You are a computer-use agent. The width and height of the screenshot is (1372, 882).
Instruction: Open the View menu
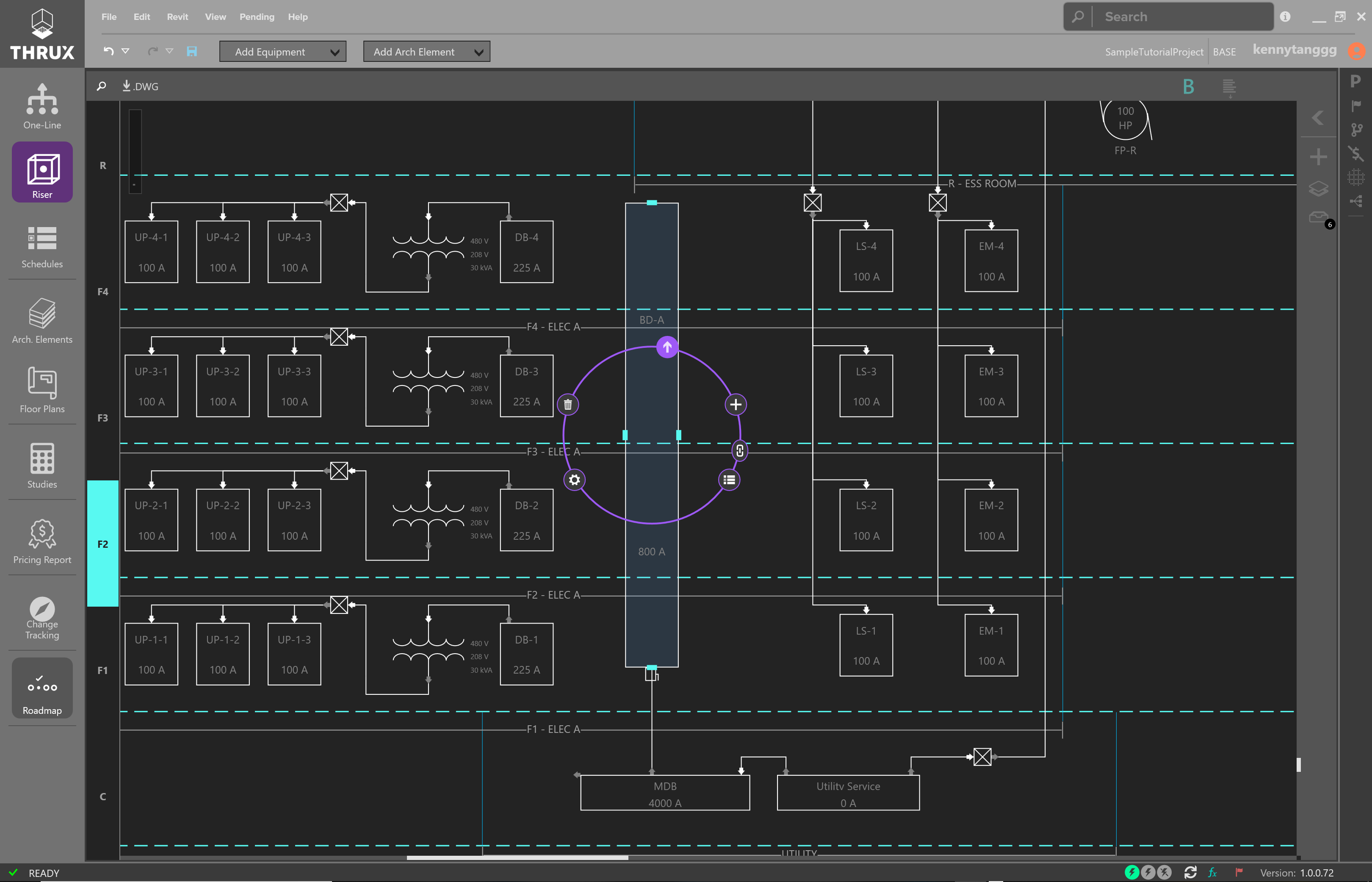[x=215, y=17]
